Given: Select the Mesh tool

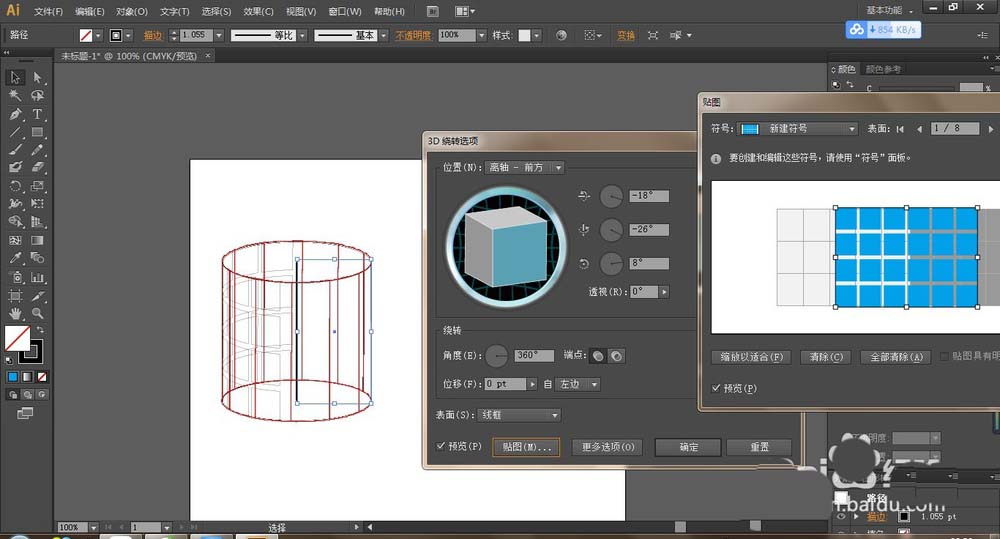Looking at the screenshot, I should [x=15, y=240].
